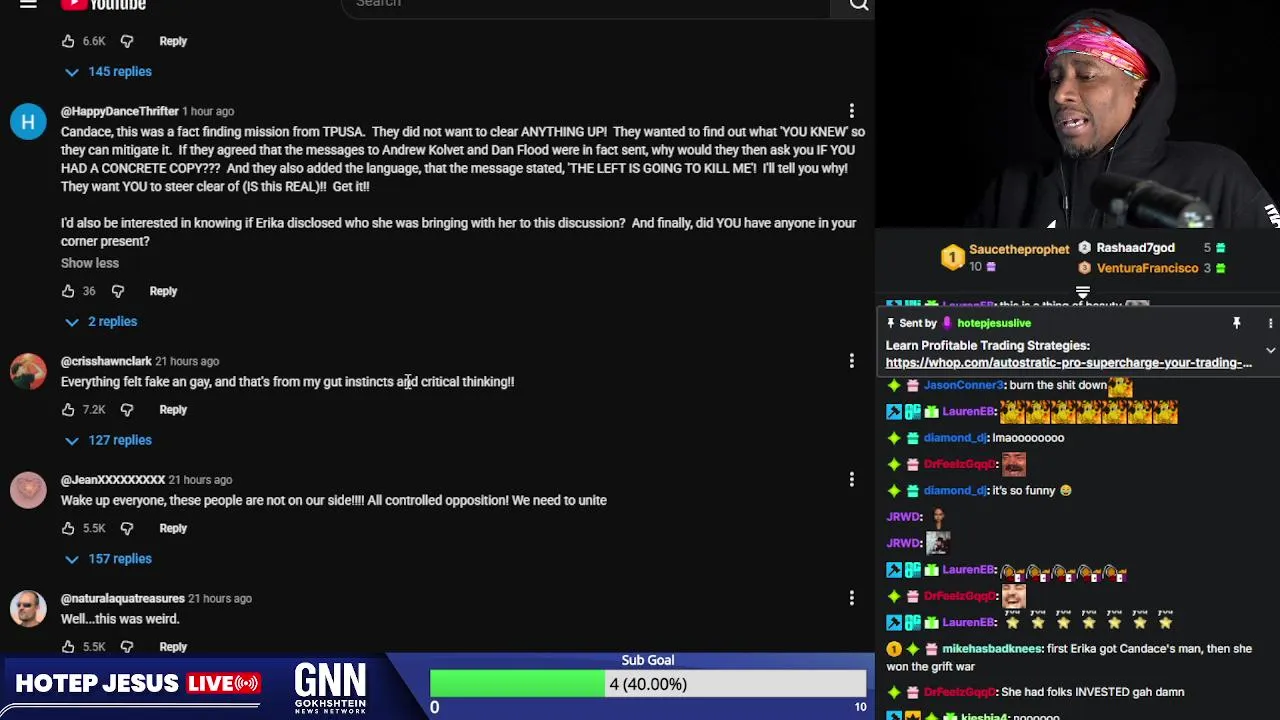Collapse comment with Show less
This screenshot has height=720, width=1280.
click(x=90, y=263)
